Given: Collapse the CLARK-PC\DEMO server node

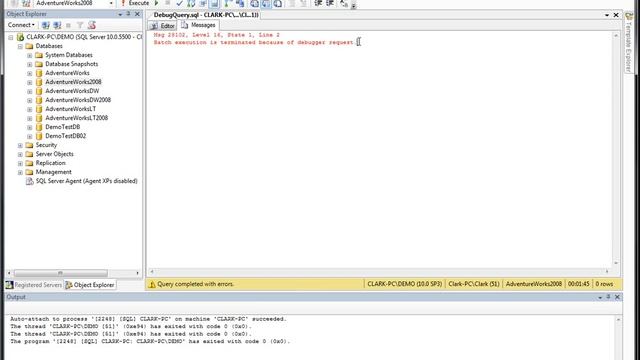Looking at the screenshot, I should pyautogui.click(x=11, y=37).
